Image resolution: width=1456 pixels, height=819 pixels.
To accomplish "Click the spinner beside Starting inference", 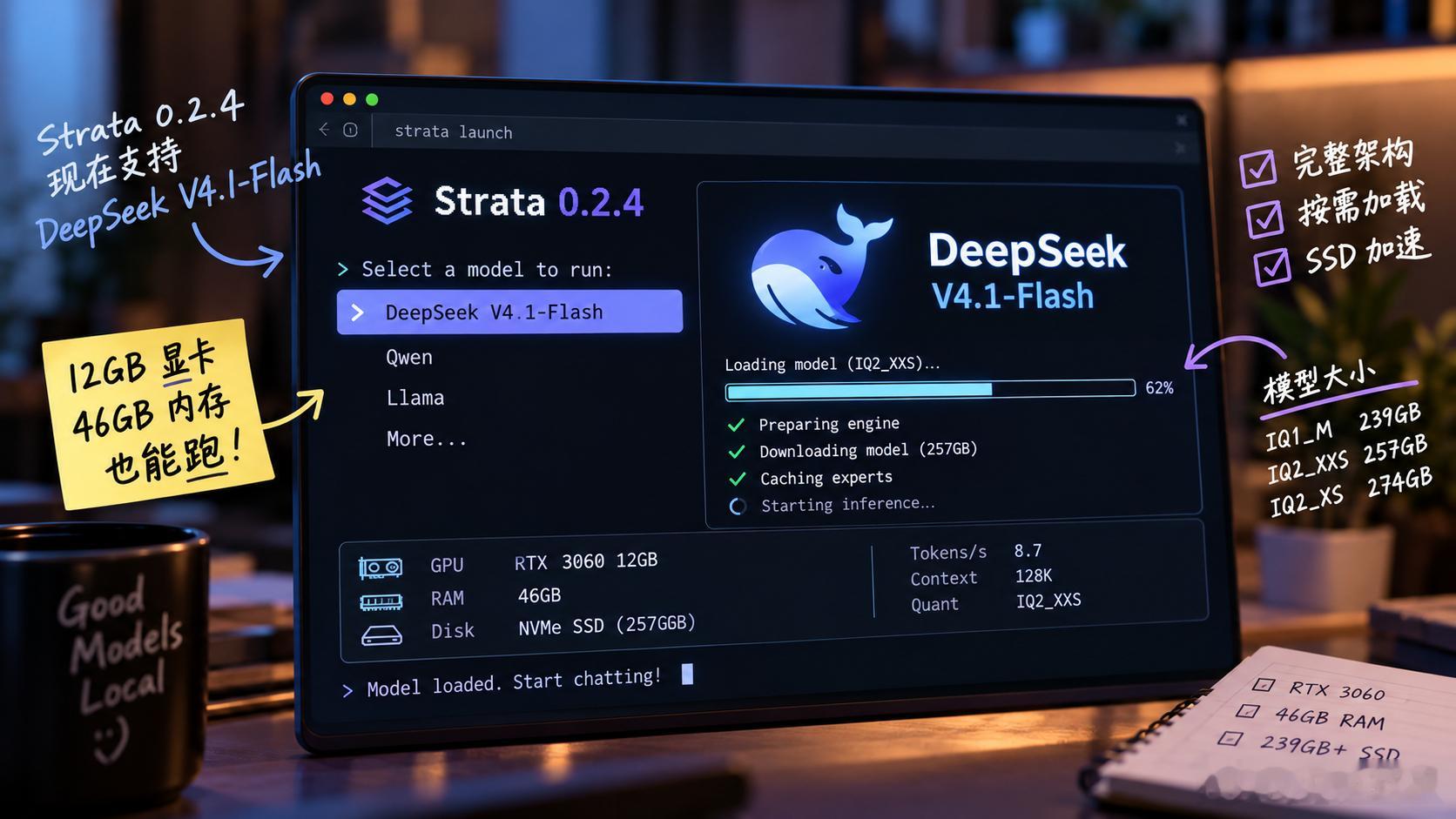I will point(738,507).
